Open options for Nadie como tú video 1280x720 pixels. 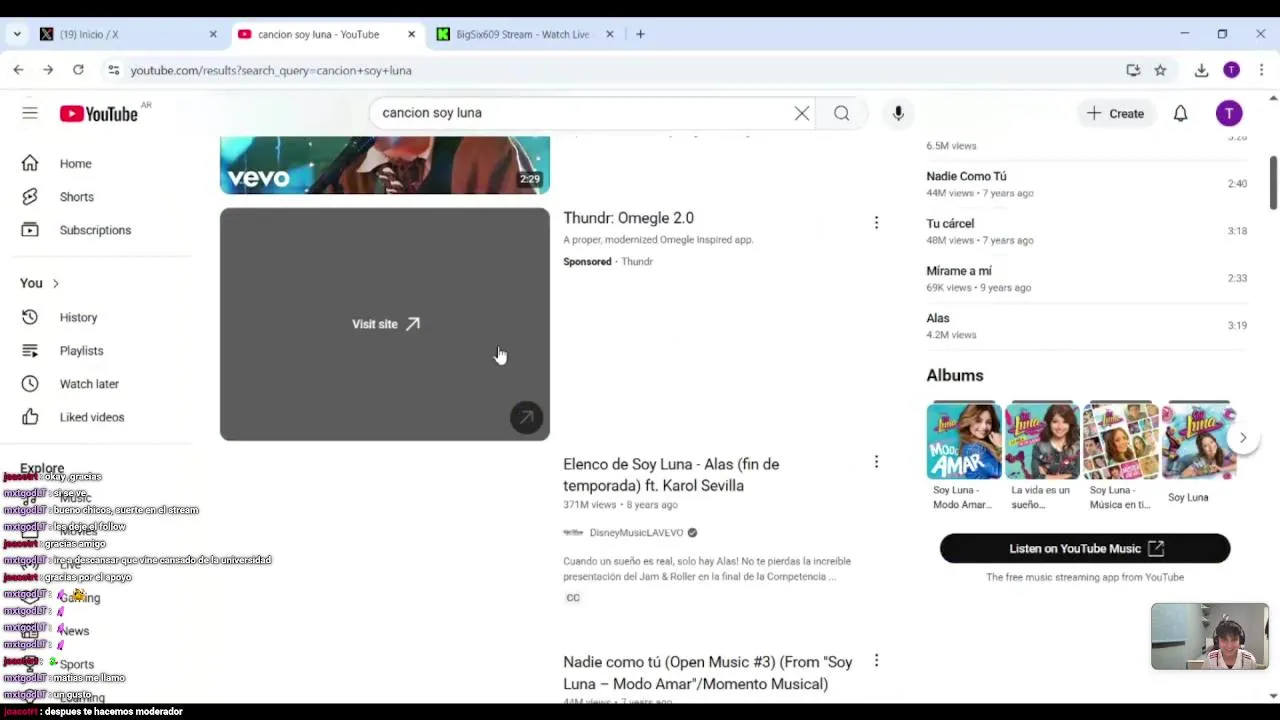point(876,660)
